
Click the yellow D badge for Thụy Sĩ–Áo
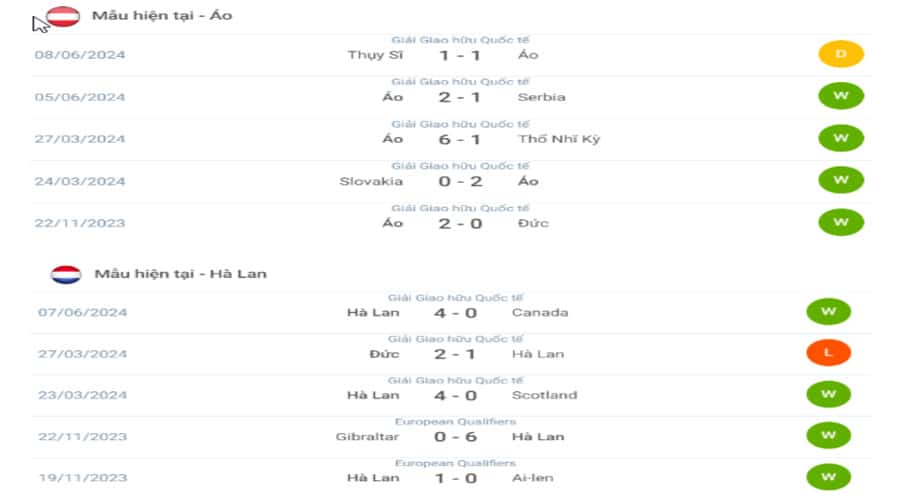[x=840, y=55]
